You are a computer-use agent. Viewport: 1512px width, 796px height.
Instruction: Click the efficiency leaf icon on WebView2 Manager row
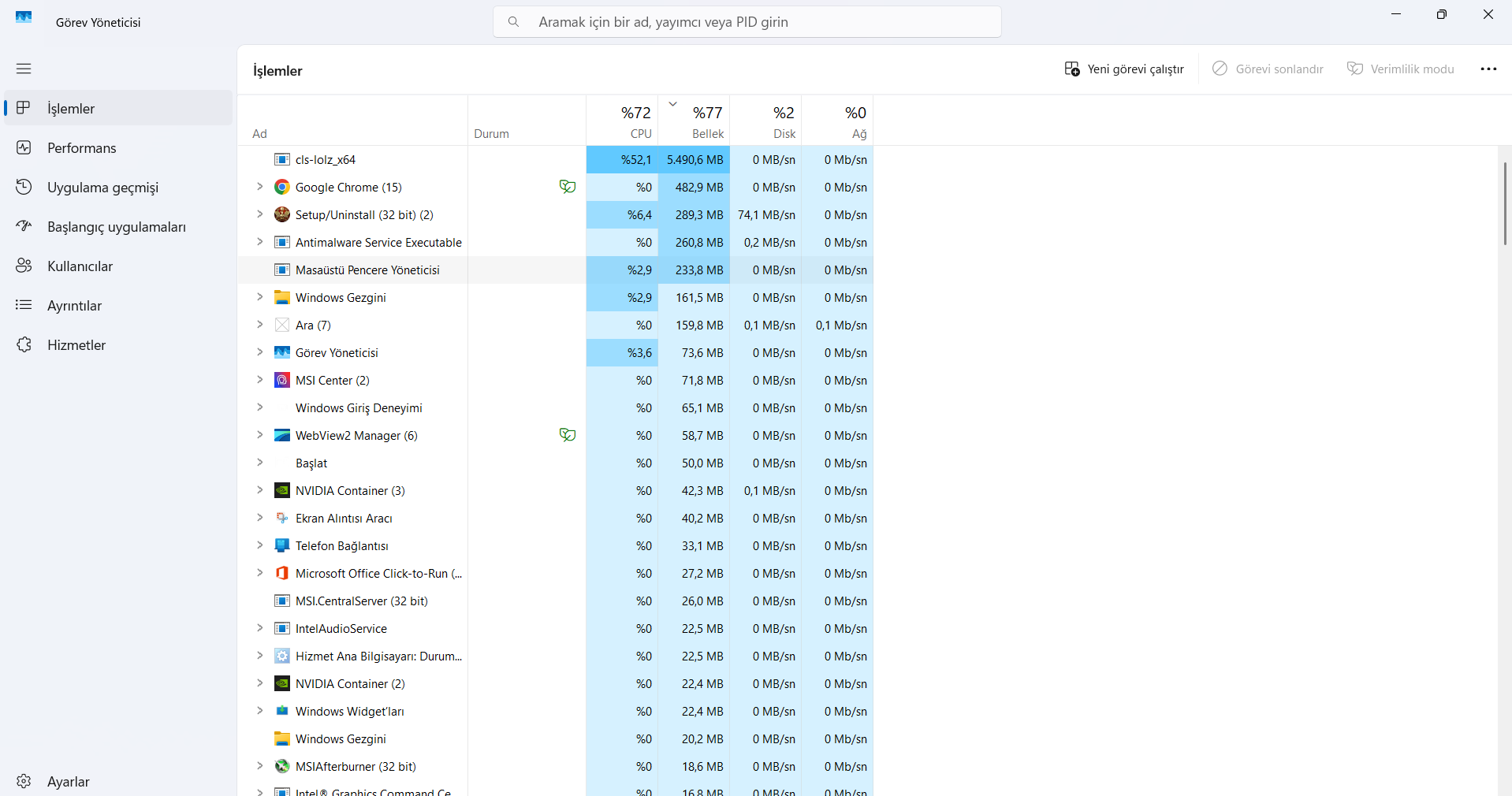(567, 435)
